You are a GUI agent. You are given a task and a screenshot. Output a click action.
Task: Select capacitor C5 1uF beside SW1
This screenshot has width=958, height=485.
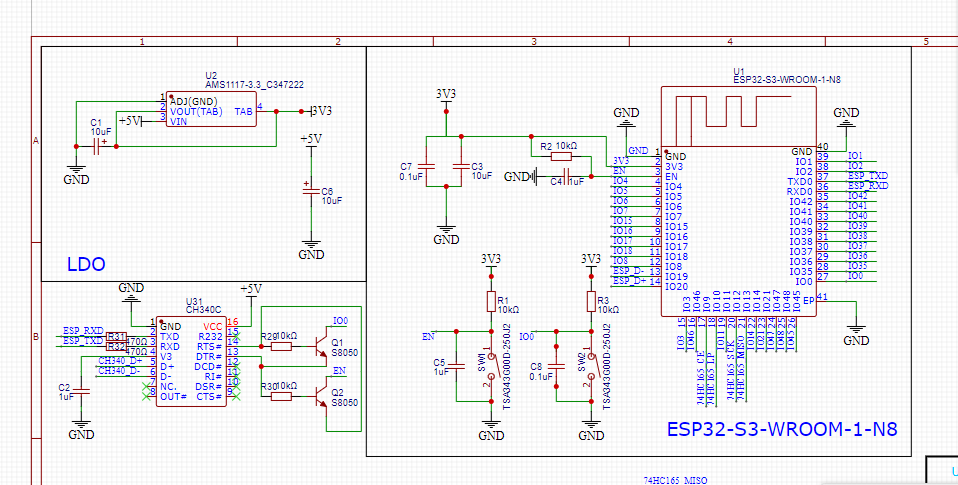point(456,366)
